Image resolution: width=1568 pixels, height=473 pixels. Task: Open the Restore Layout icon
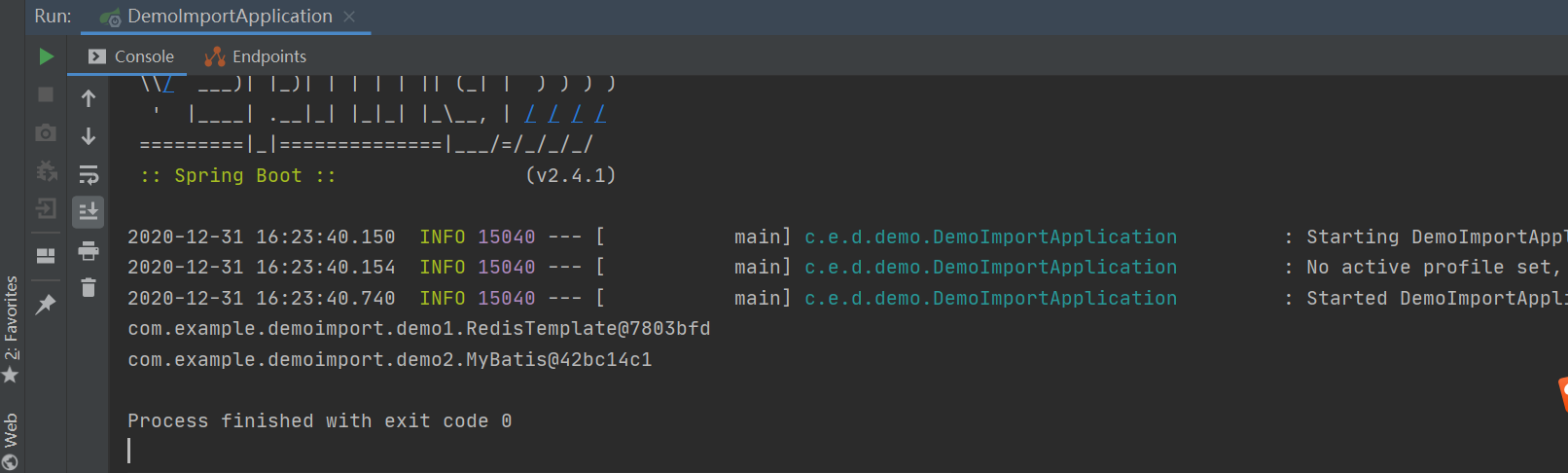46,256
